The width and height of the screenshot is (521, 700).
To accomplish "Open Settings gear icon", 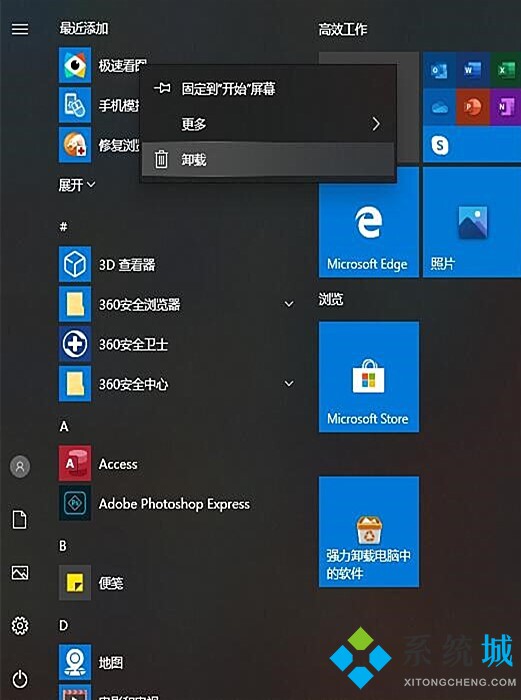I will pos(20,626).
